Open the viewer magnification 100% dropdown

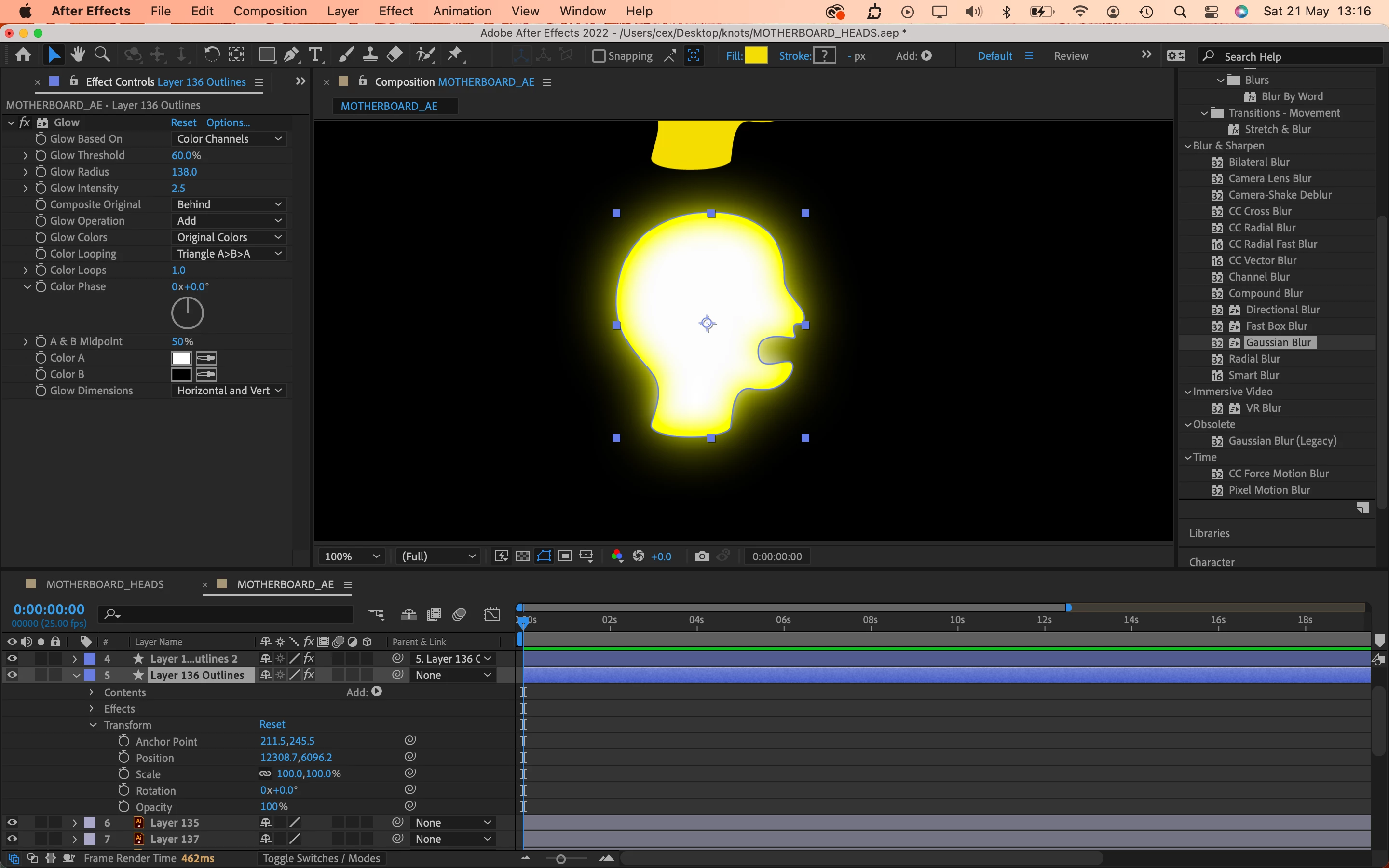point(352,556)
